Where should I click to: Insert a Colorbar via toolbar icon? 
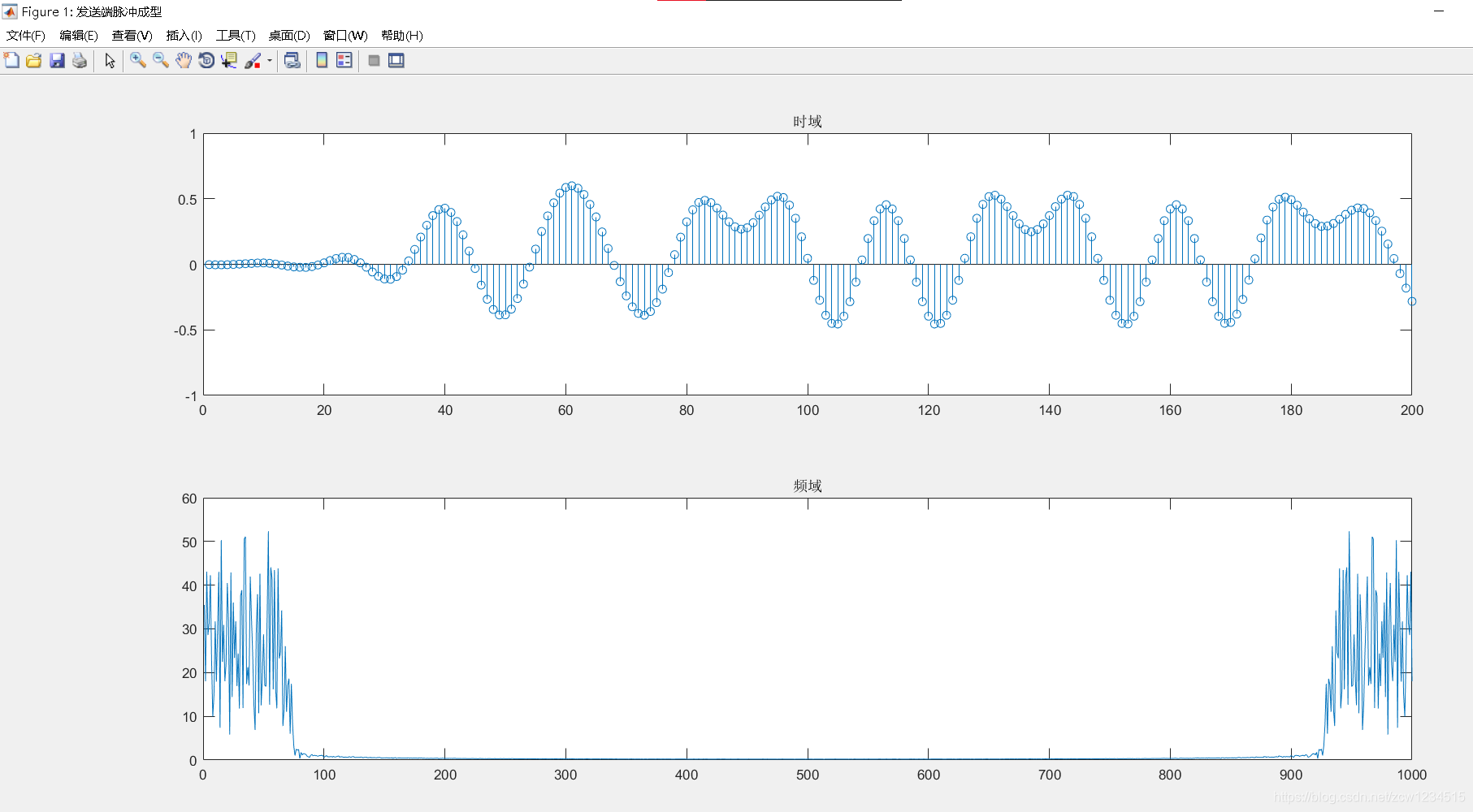click(322, 60)
